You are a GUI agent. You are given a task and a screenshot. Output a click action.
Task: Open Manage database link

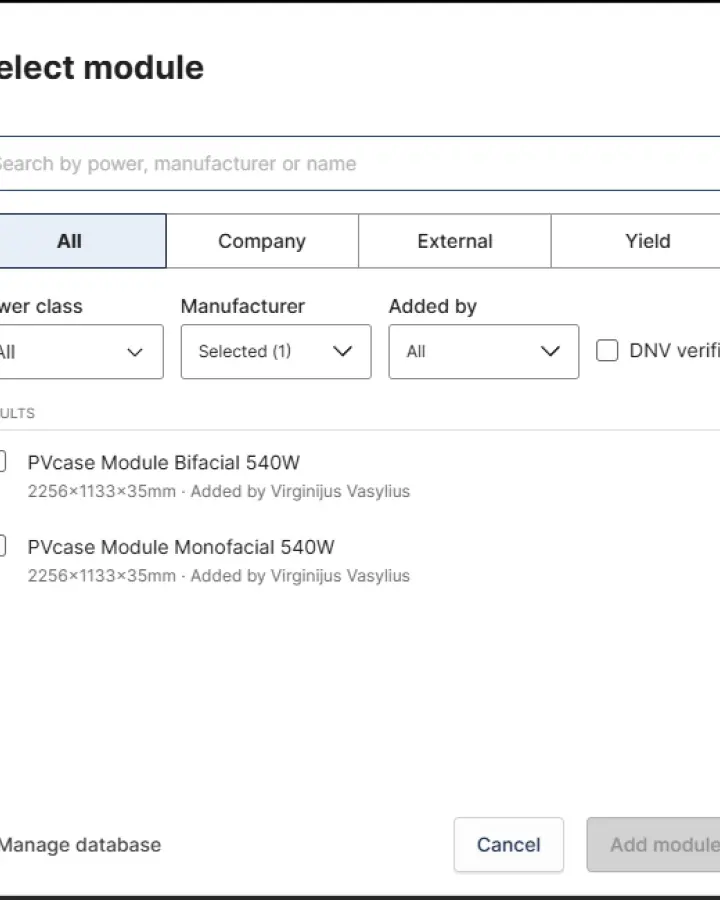point(80,845)
